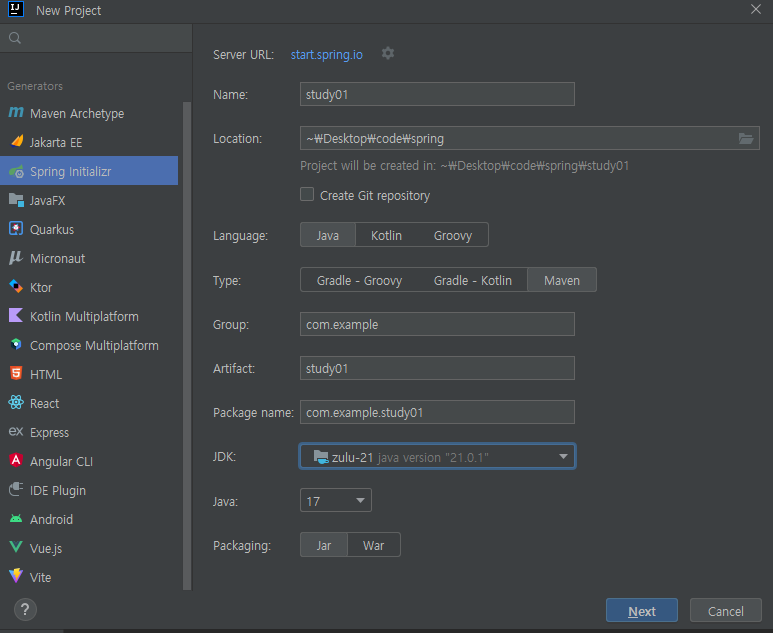
Task: Click the Quarkus generator icon
Action: tap(16, 229)
